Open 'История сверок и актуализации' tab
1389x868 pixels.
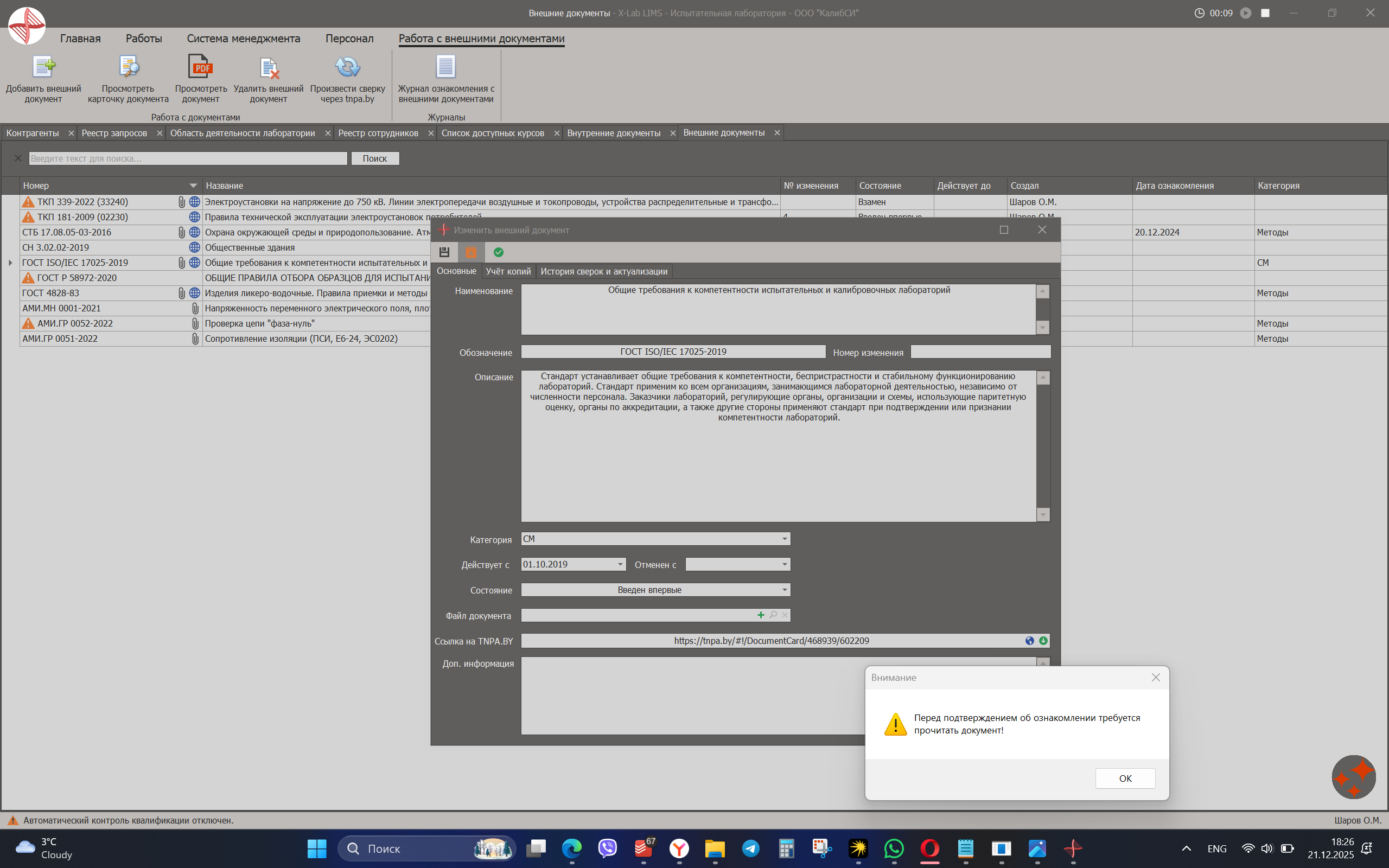tap(604, 271)
